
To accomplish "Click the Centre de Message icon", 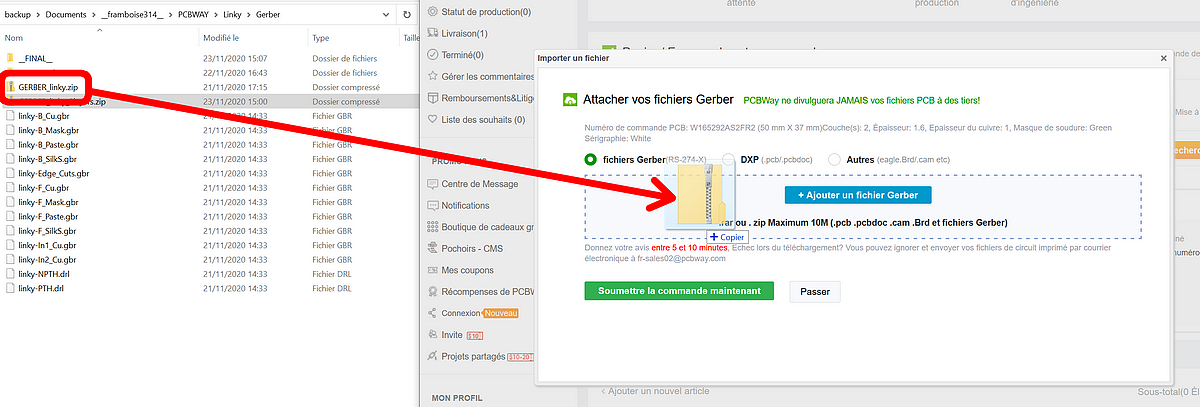I will [x=432, y=184].
